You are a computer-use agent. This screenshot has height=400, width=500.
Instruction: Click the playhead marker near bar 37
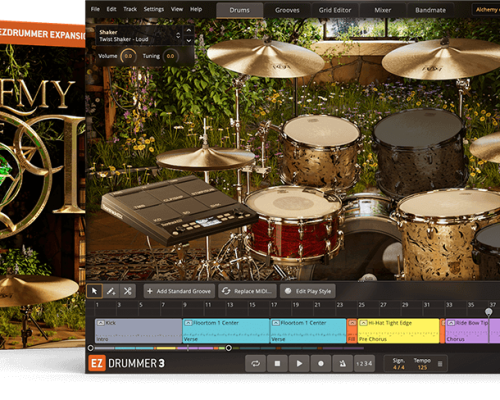coord(489,312)
